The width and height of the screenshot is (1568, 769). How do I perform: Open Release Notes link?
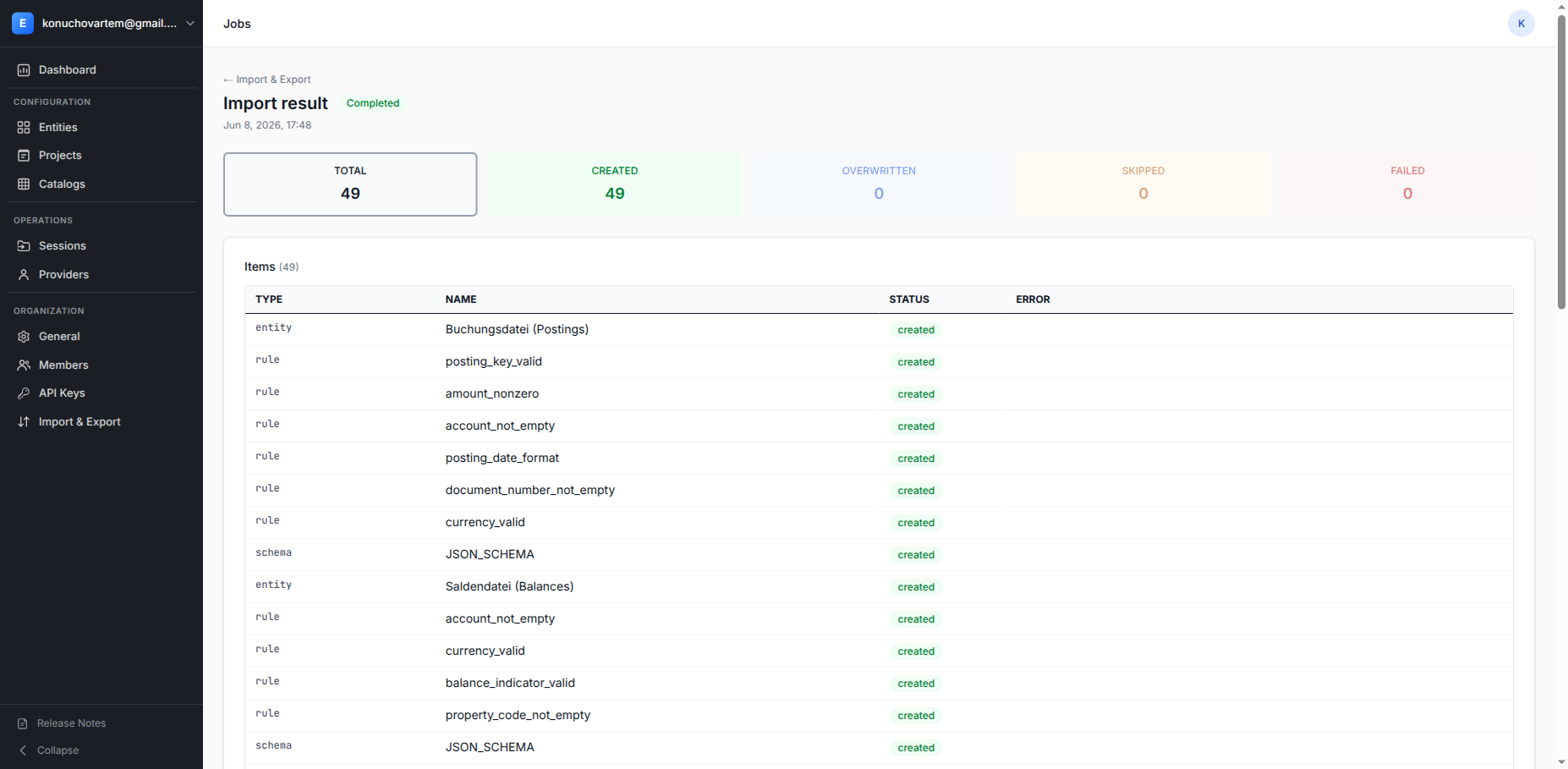coord(71,724)
